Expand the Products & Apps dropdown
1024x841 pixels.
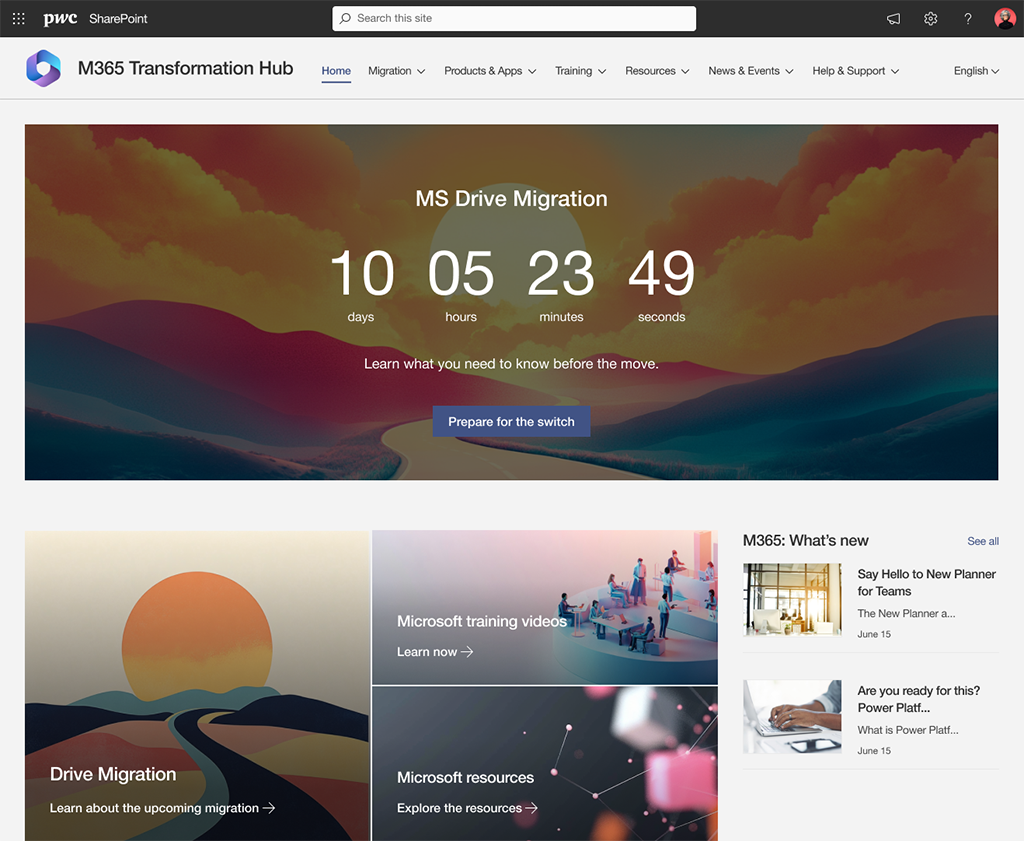pos(489,71)
